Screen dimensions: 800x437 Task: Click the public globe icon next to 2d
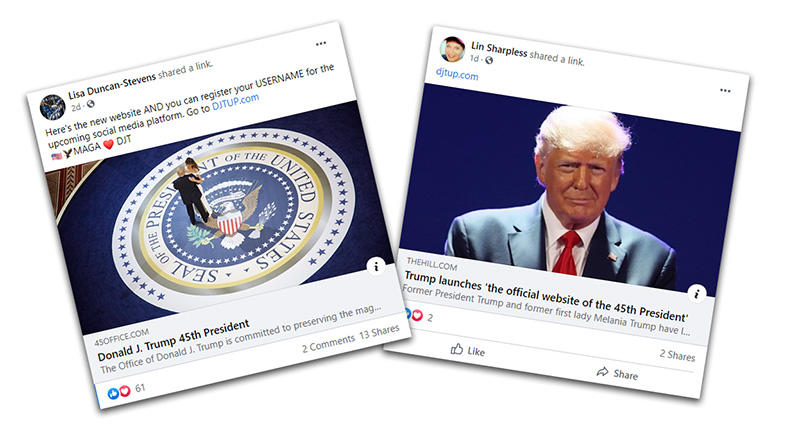(90, 104)
